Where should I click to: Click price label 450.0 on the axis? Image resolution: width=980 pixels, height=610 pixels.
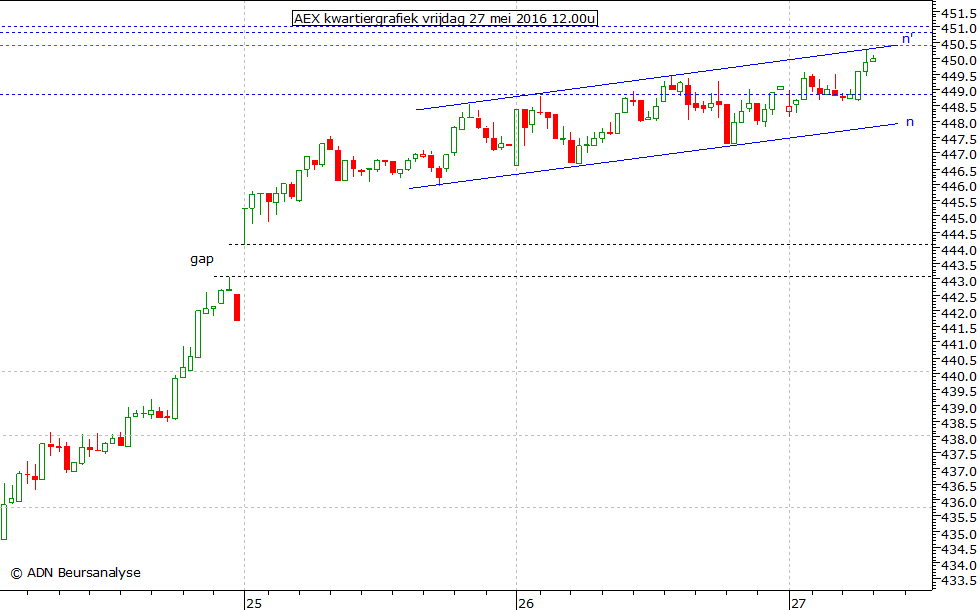959,61
